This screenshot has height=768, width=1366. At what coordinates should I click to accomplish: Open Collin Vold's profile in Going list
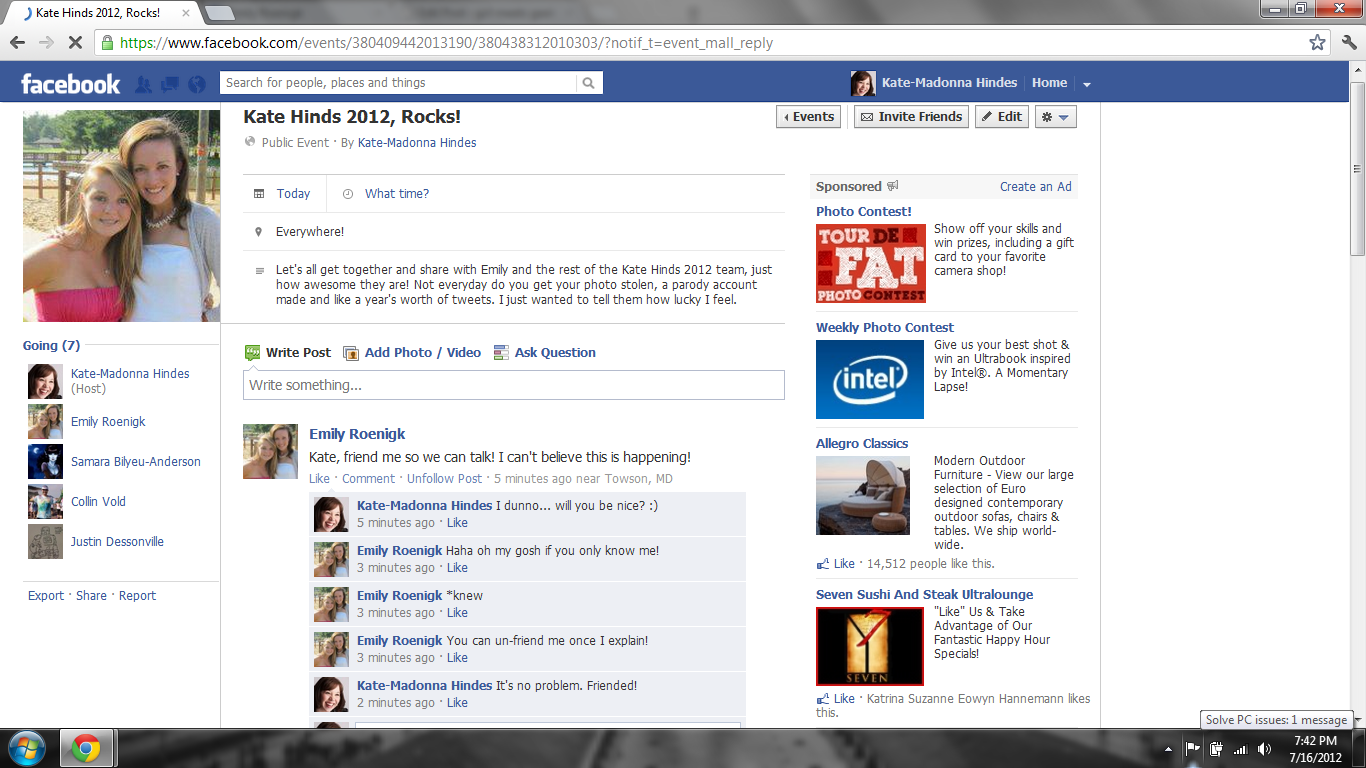[x=98, y=502]
